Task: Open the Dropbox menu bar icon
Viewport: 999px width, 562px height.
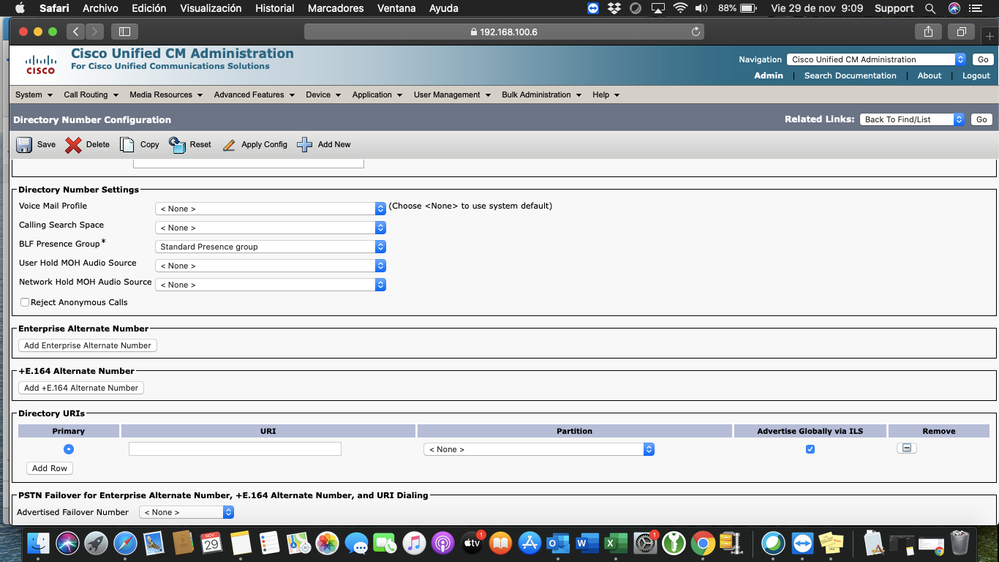Action: [614, 8]
